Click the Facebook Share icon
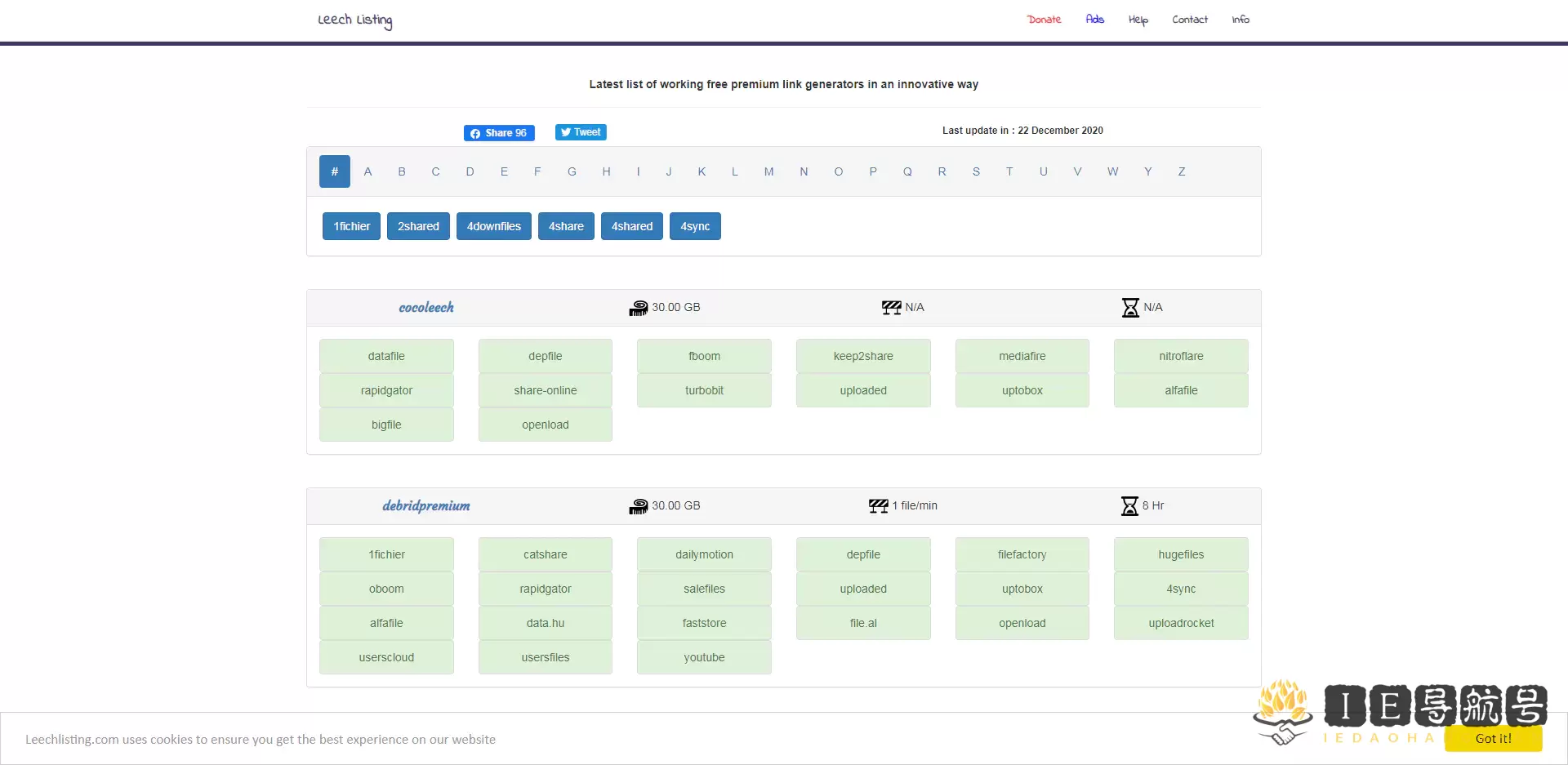 pos(477,132)
